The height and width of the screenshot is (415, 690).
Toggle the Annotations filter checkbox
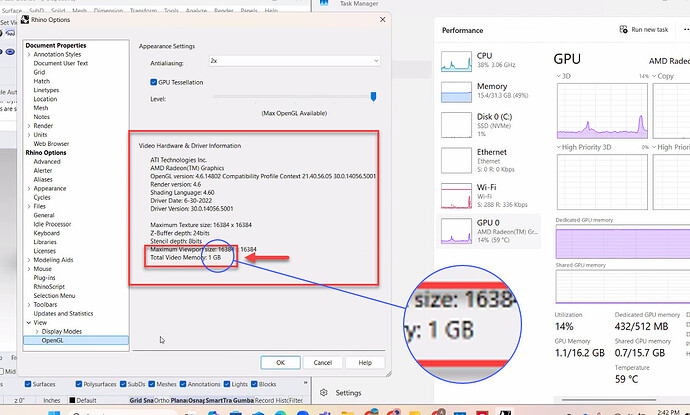point(183,384)
